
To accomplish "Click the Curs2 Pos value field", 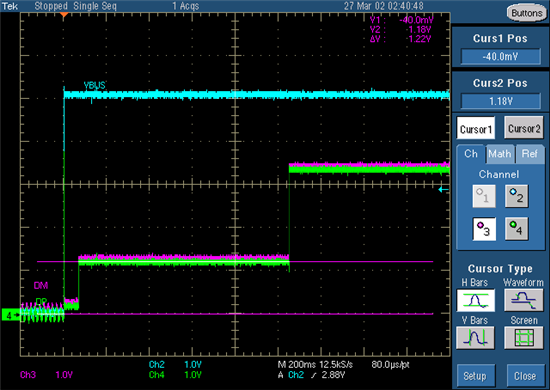I will (x=501, y=101).
